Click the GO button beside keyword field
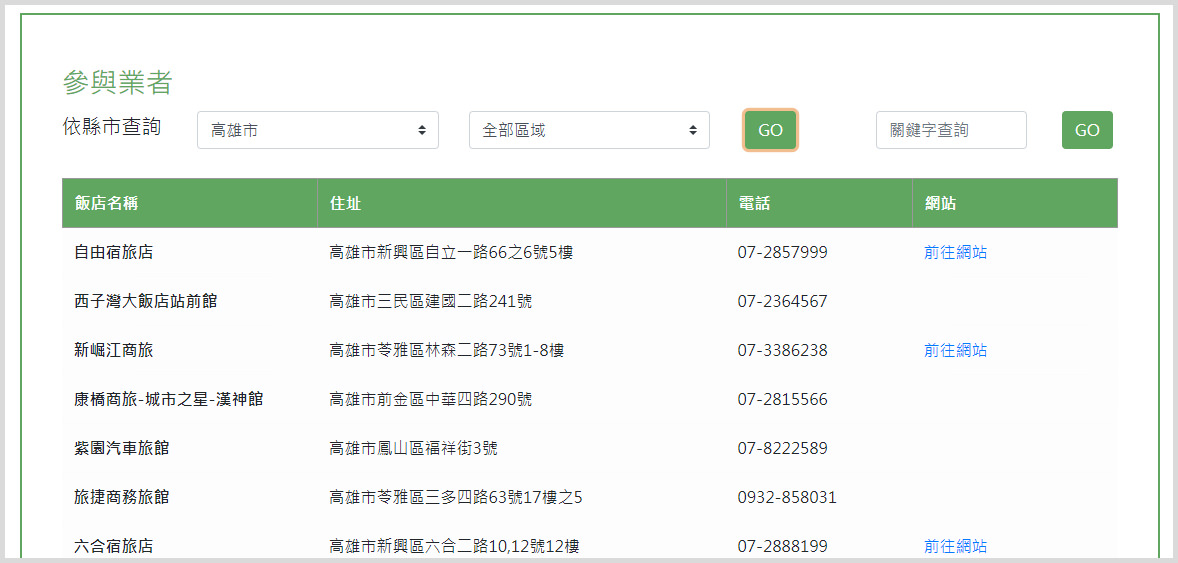Screen dimensions: 1178x563 [x=1087, y=130]
